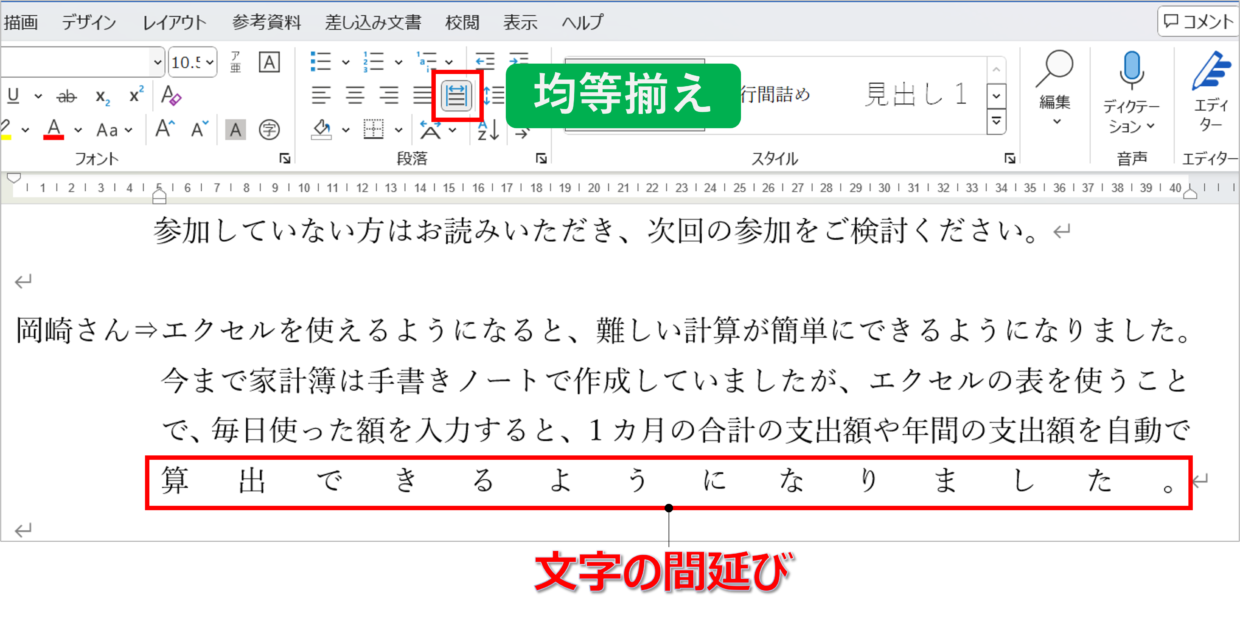
Task: Open the borders dropdown arrow
Action: [398, 130]
